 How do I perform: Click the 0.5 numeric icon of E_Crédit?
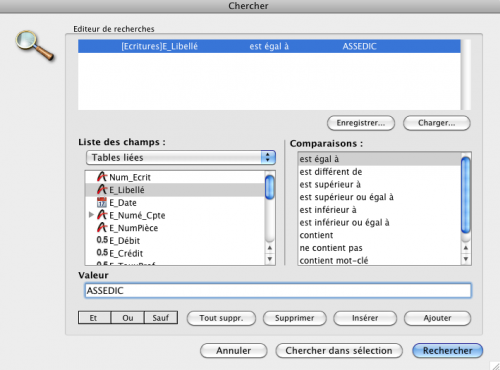coord(102,253)
